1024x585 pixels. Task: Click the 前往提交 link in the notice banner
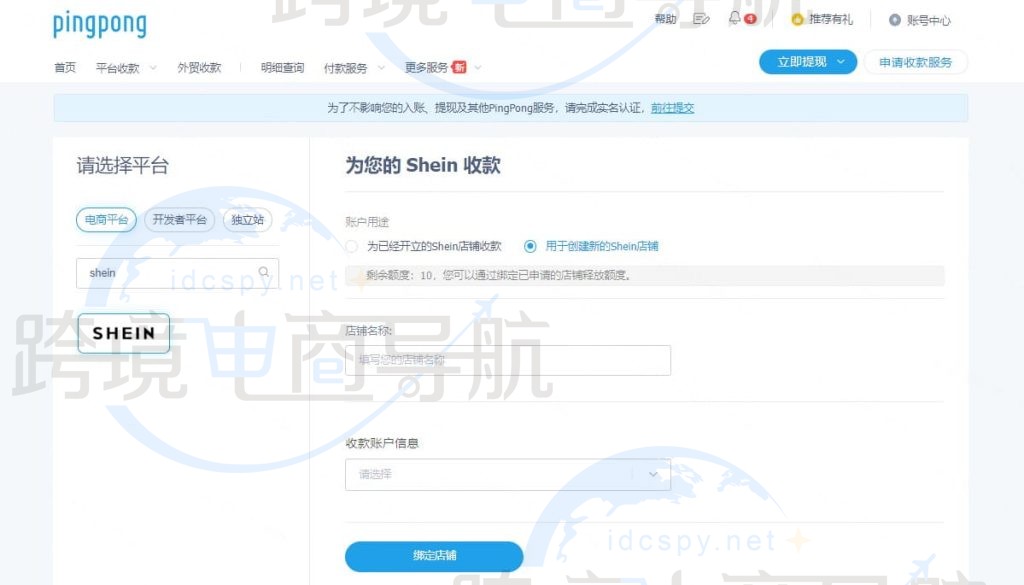(x=672, y=107)
